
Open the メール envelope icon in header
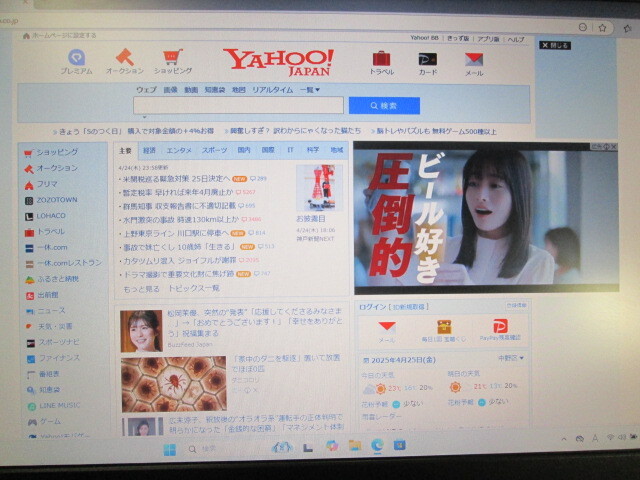coord(474,59)
